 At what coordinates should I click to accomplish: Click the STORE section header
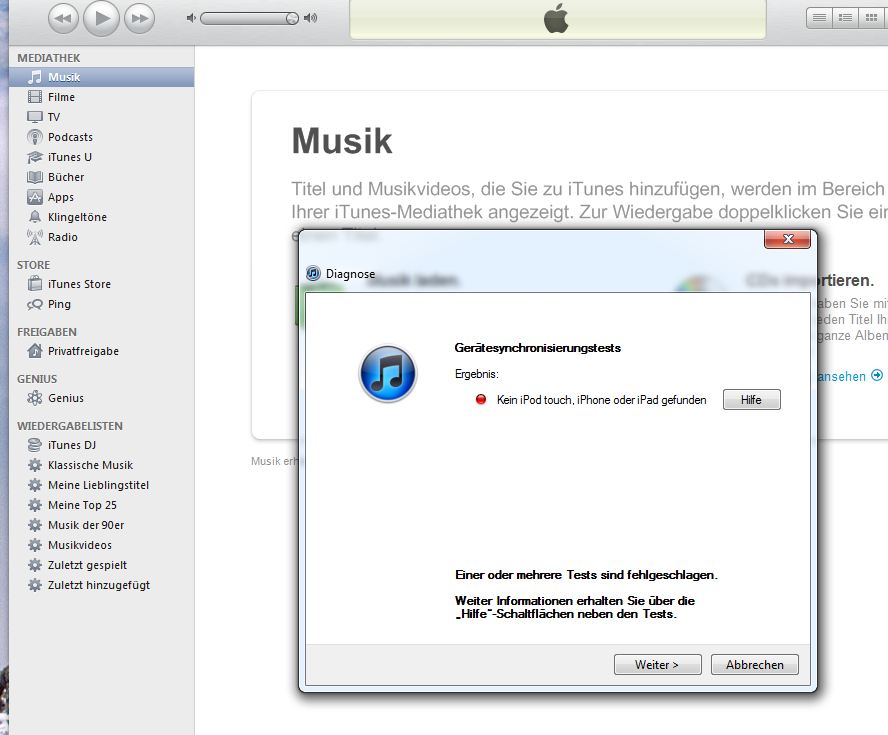point(33,265)
